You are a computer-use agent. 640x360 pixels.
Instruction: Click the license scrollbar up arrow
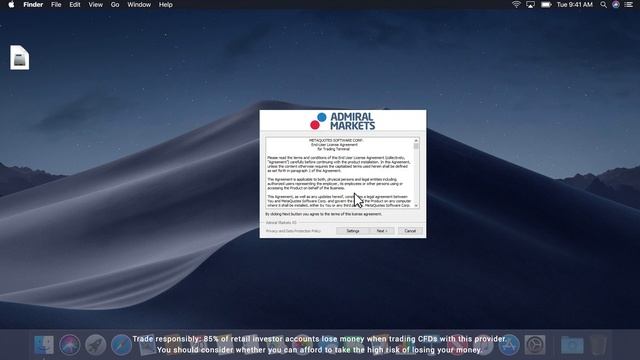(x=416, y=140)
